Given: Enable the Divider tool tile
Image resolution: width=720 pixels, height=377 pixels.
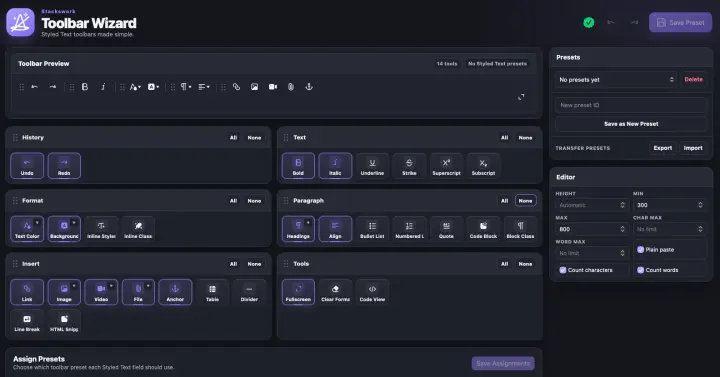Looking at the screenshot, I should (249, 292).
